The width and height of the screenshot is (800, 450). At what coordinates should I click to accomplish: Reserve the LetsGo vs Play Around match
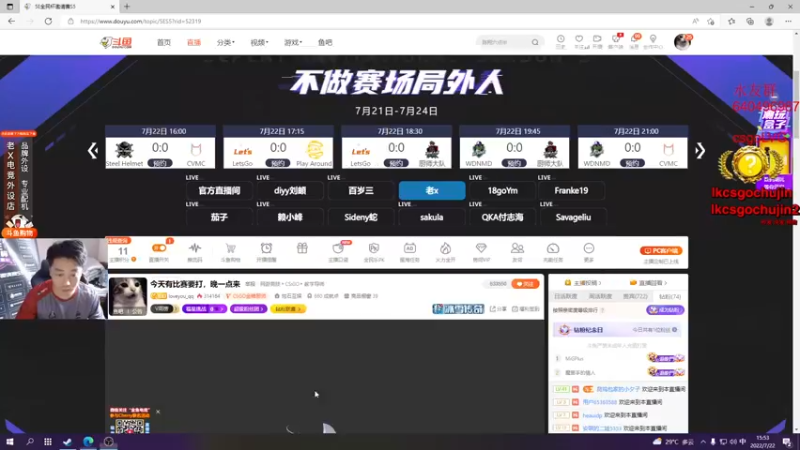click(278, 163)
